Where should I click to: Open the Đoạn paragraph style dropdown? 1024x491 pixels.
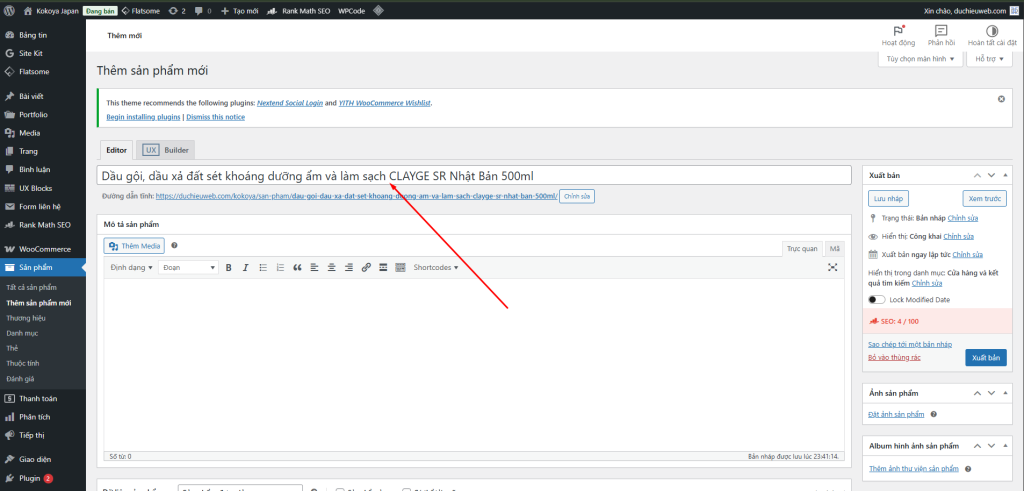[x=189, y=267]
